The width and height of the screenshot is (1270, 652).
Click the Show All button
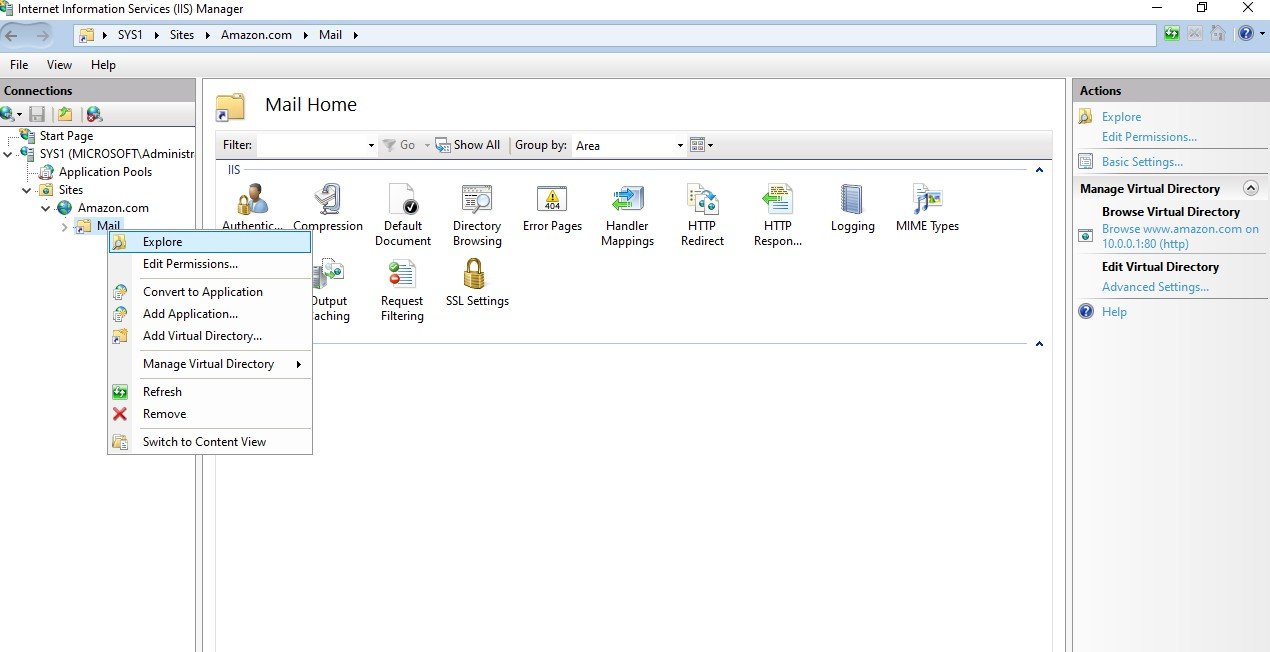pyautogui.click(x=467, y=145)
